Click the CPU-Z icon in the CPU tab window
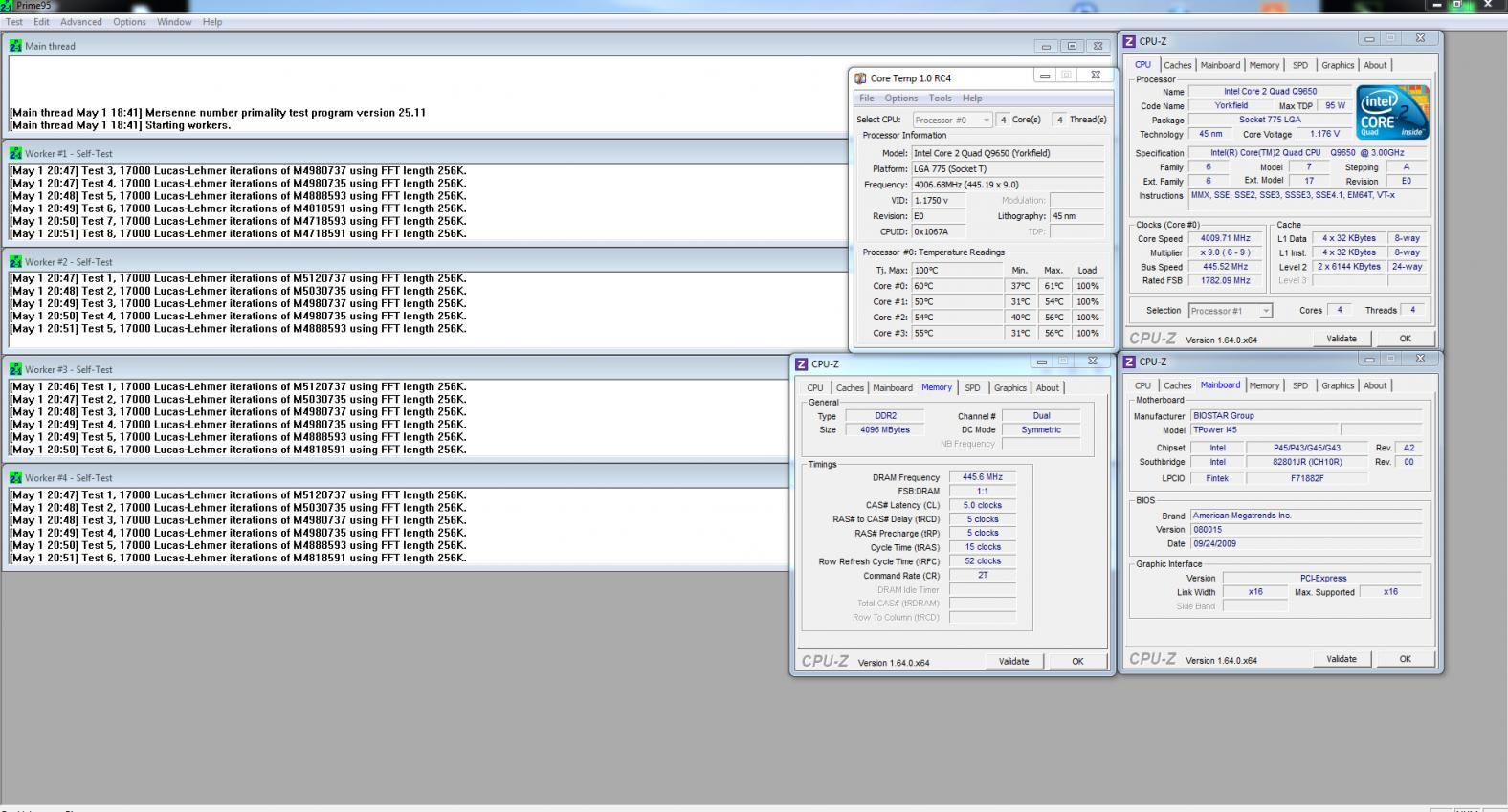The image size is (1508, 812). 1129,41
